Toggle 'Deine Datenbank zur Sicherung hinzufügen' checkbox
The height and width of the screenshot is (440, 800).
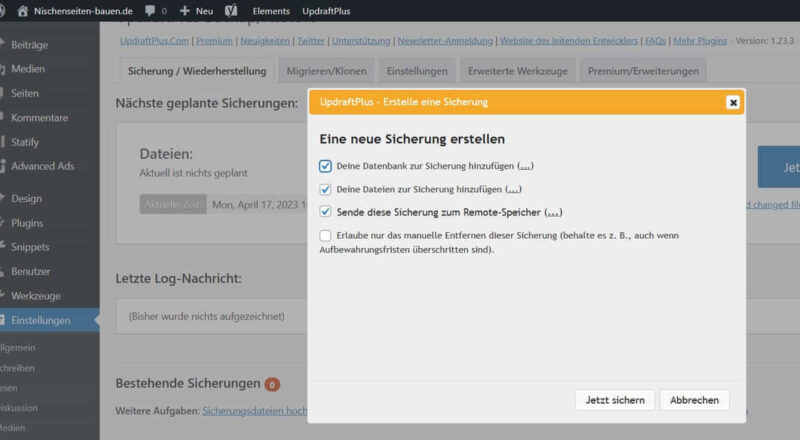click(325, 166)
